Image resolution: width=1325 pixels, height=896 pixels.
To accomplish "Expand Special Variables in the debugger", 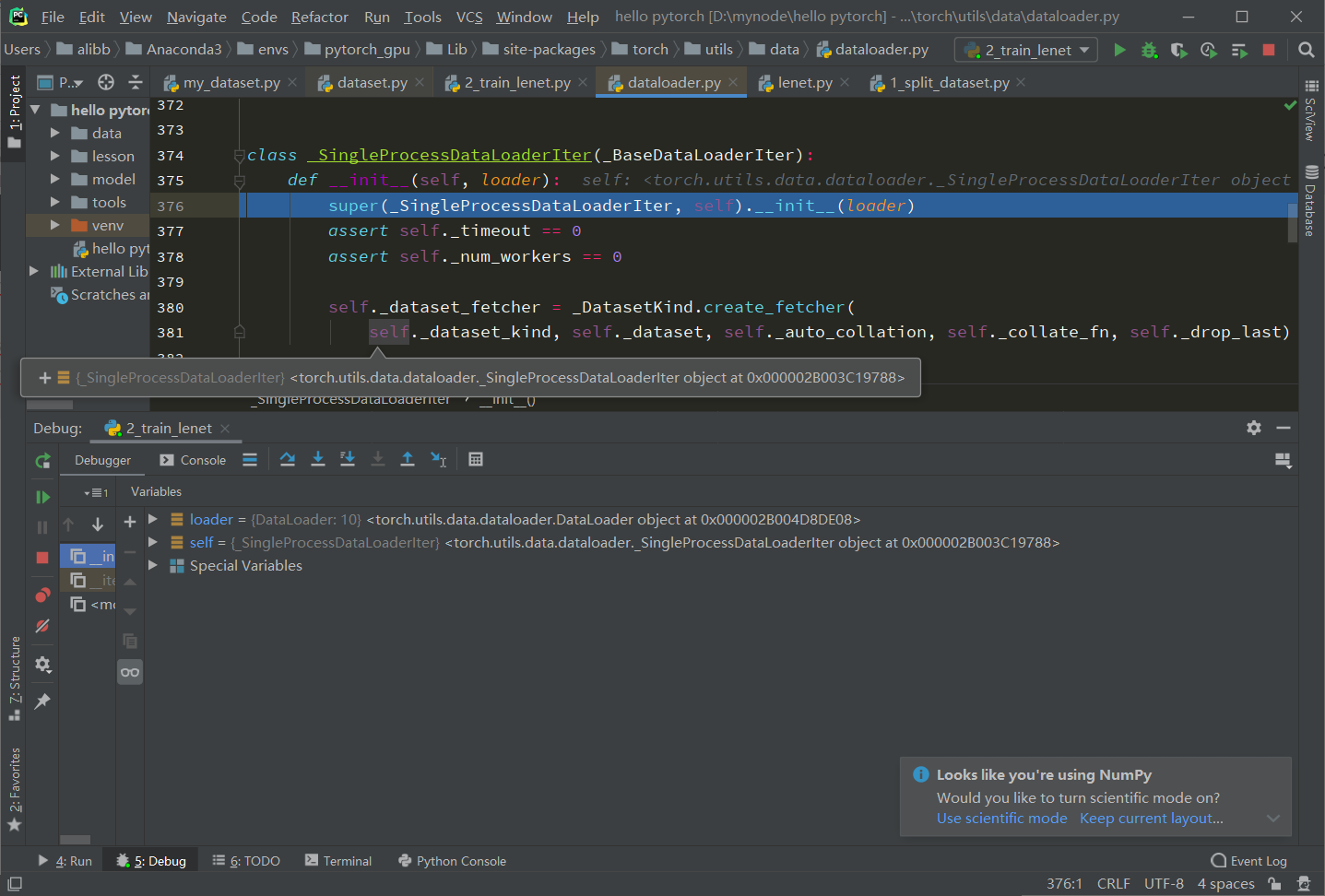I will point(152,565).
